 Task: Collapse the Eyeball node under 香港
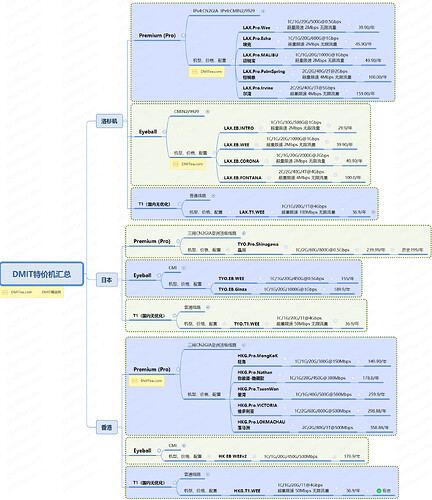tap(159, 451)
